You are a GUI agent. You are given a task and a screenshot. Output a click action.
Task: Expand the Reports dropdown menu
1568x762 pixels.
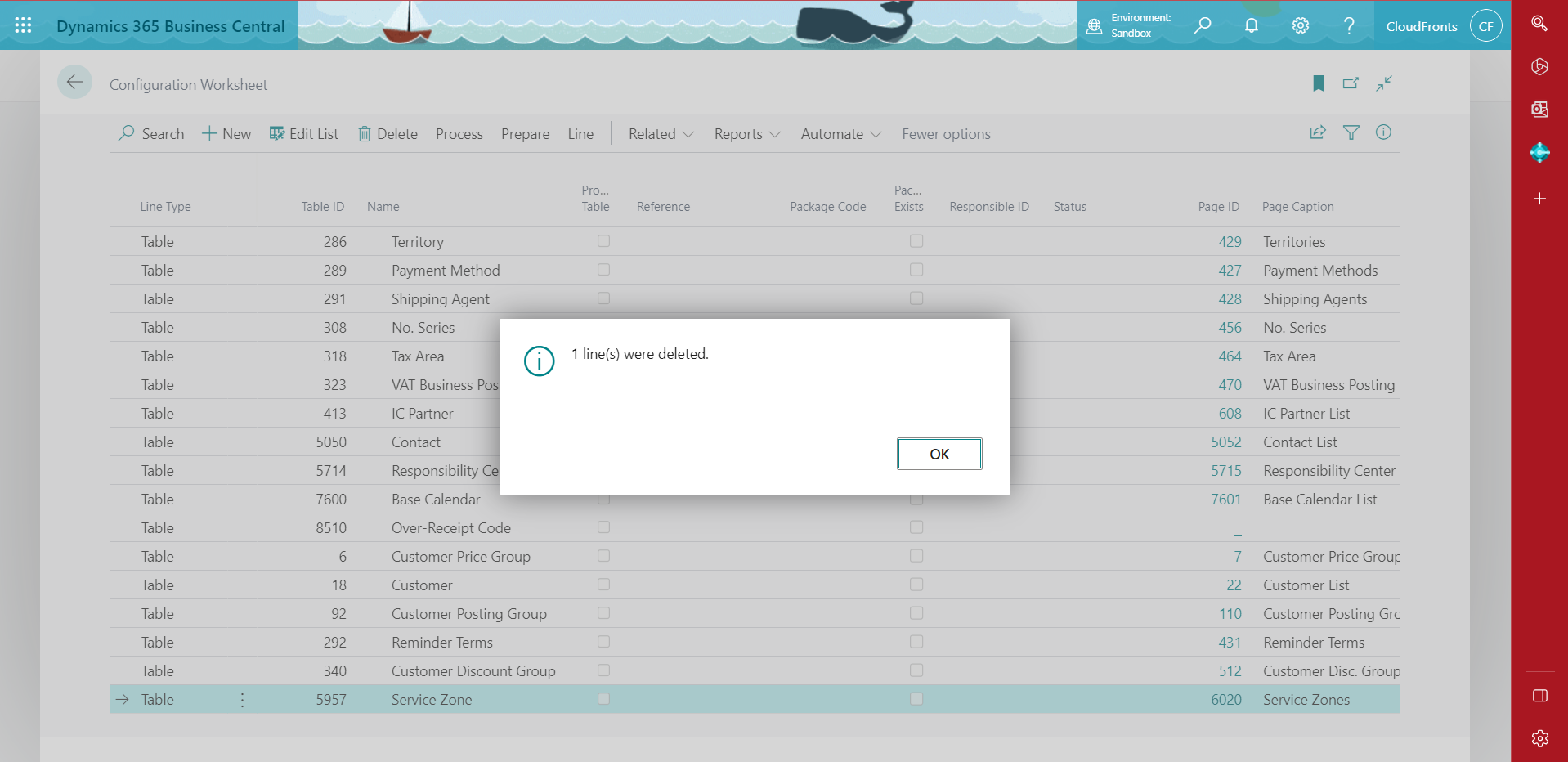coord(746,134)
